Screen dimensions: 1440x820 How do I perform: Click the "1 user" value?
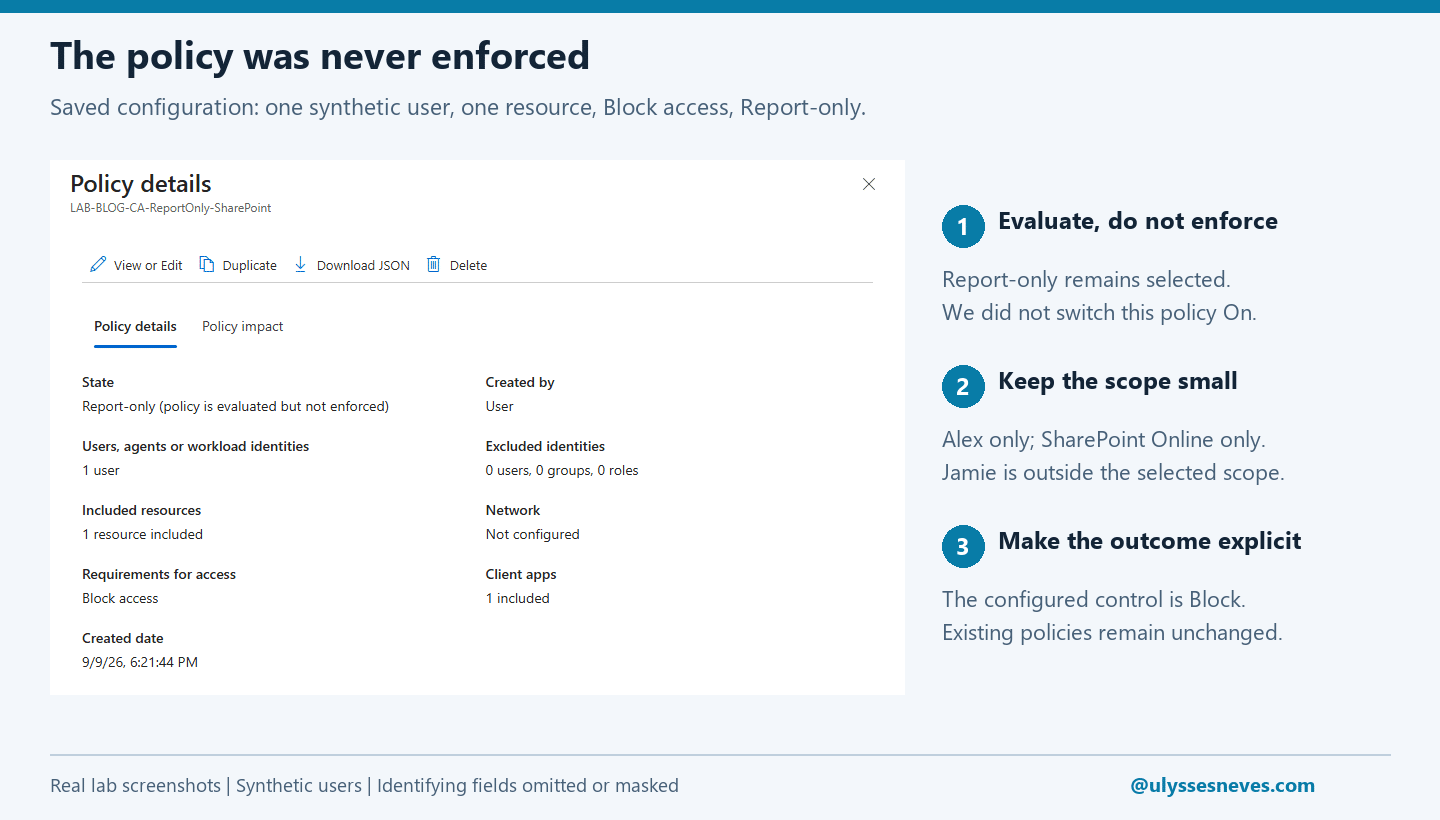101,470
